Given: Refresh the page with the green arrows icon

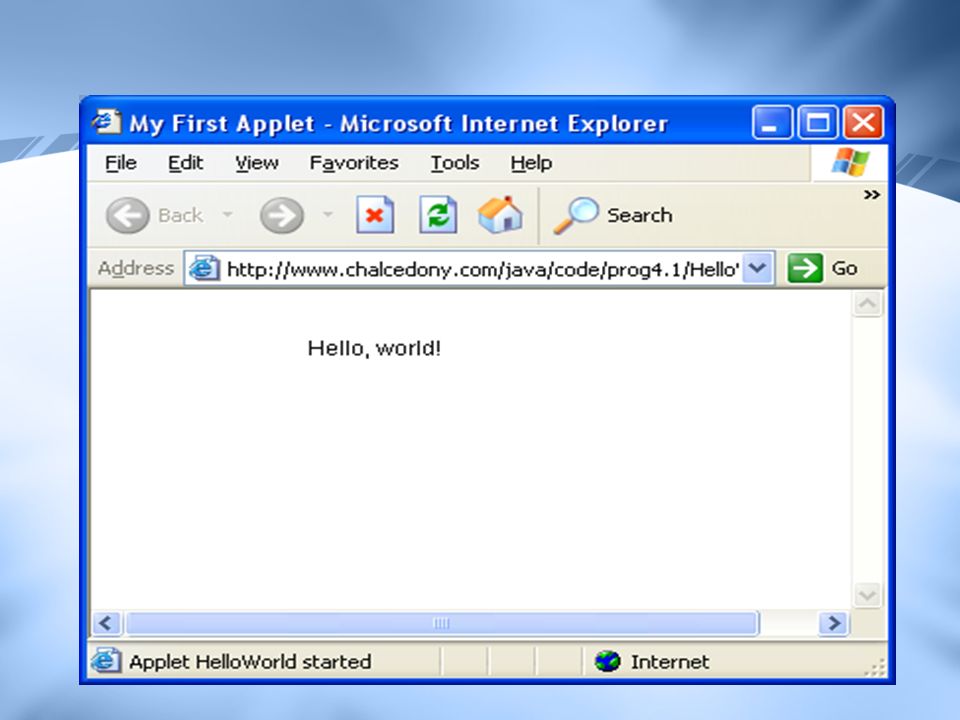Looking at the screenshot, I should 438,215.
